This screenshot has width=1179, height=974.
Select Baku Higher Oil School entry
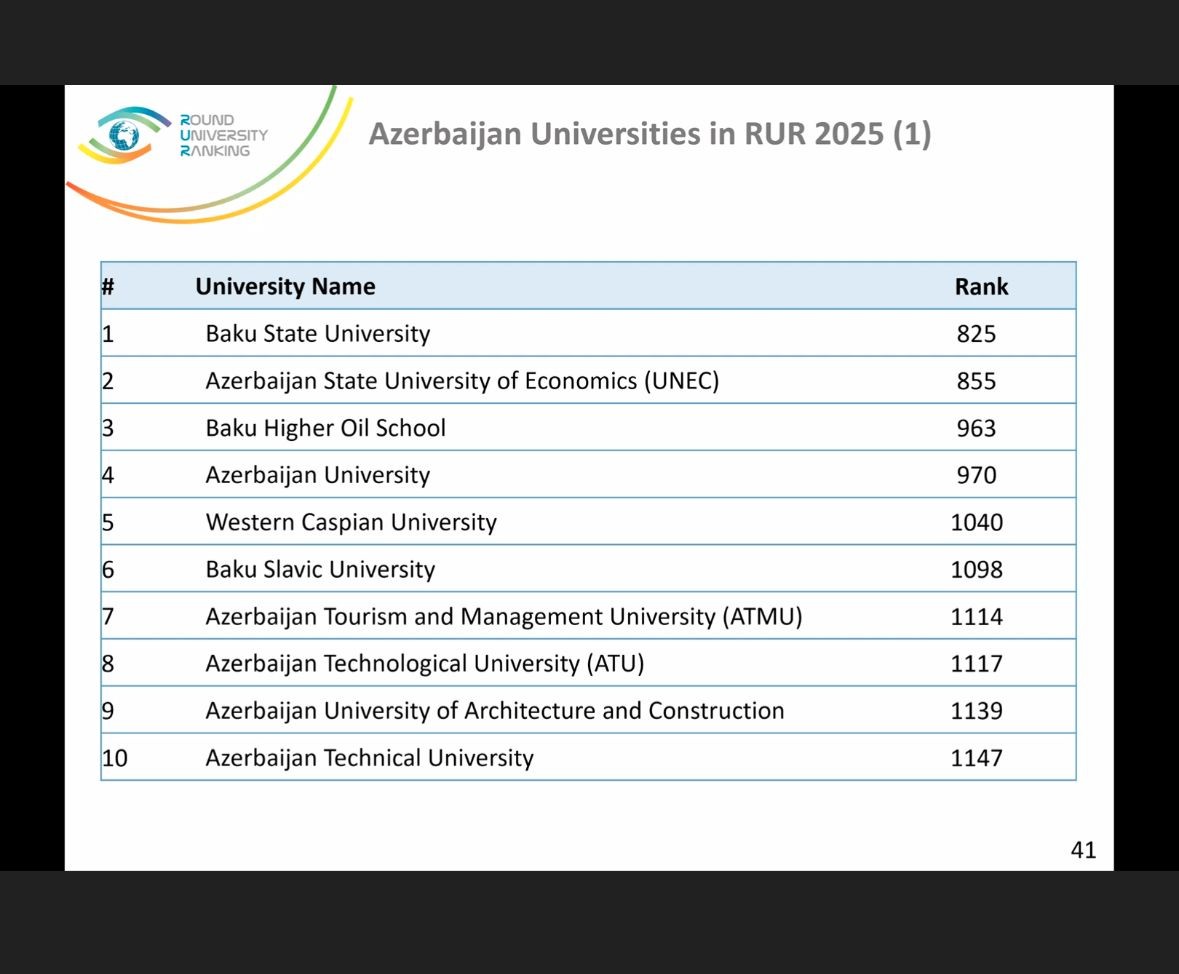[325, 428]
